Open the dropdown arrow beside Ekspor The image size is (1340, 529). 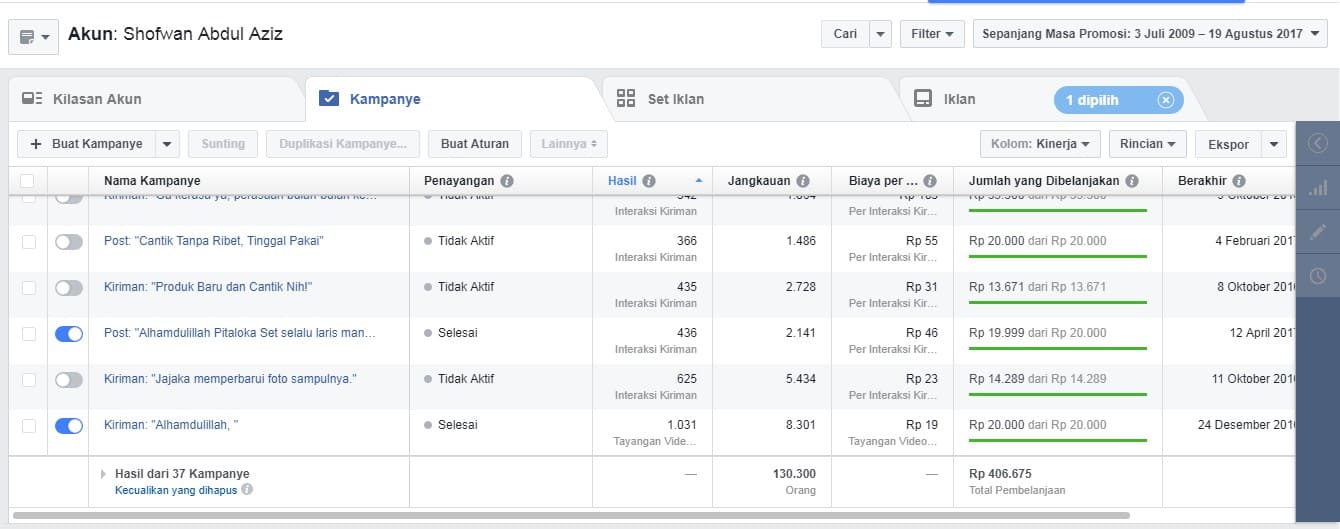[1274, 144]
